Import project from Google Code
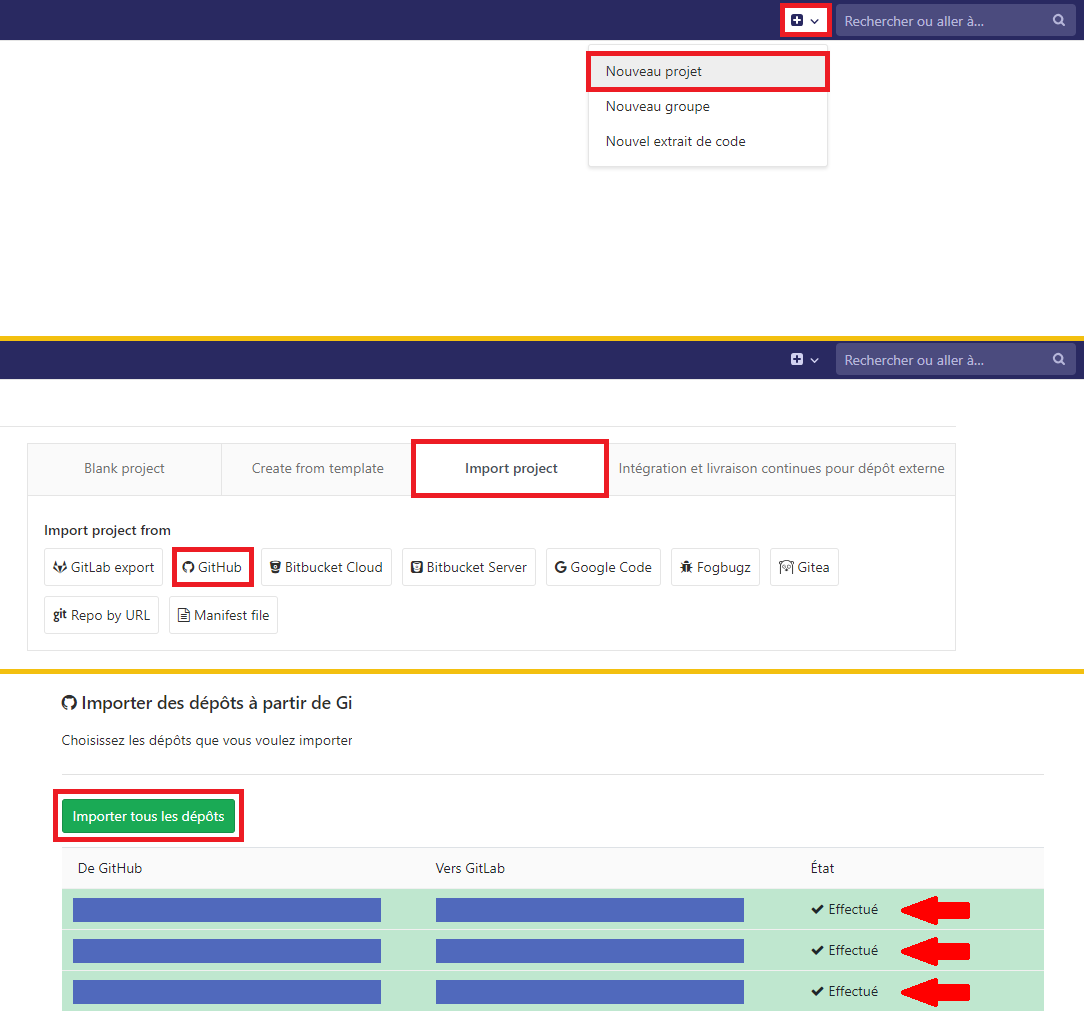1084x1013 pixels. pos(603,567)
